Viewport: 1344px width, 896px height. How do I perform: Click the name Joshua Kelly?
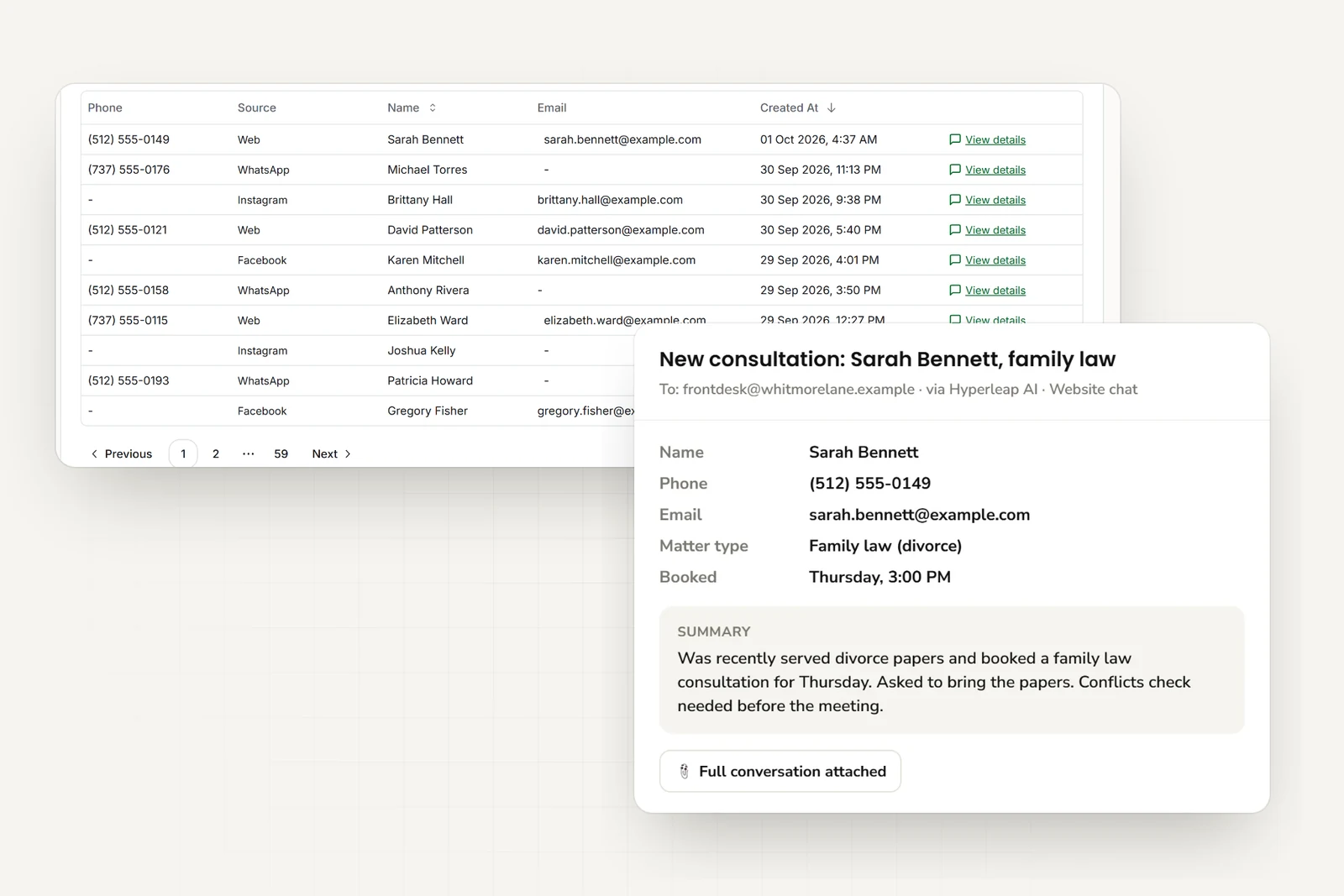(x=422, y=351)
